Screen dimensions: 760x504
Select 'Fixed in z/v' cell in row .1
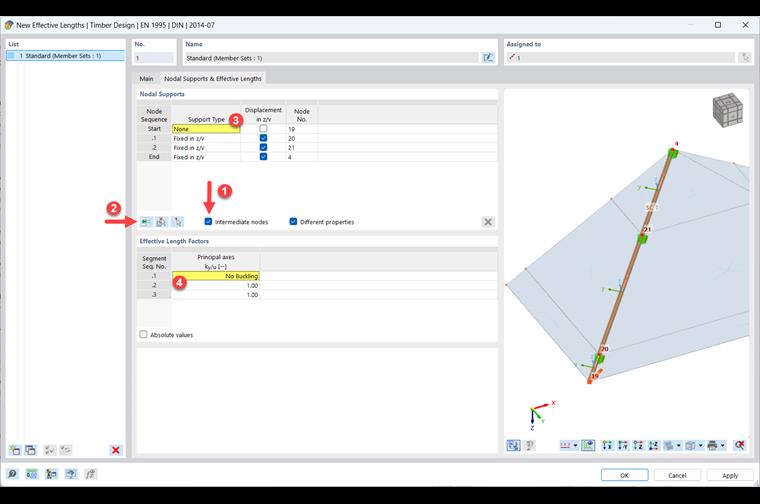tap(206, 138)
